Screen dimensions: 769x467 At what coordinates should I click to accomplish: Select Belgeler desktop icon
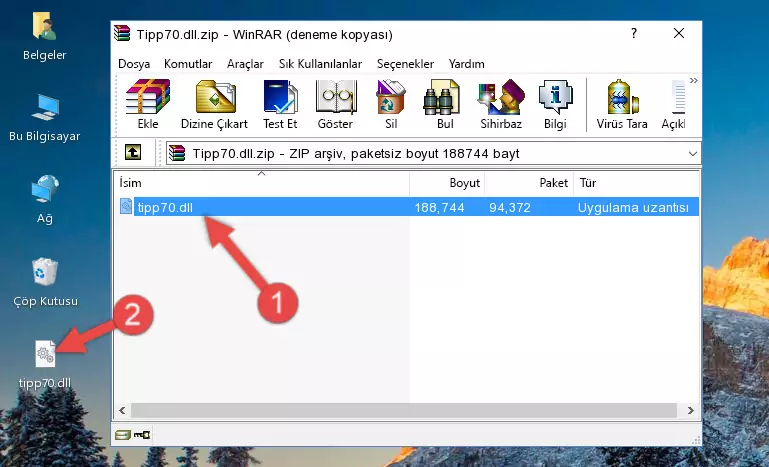45,37
